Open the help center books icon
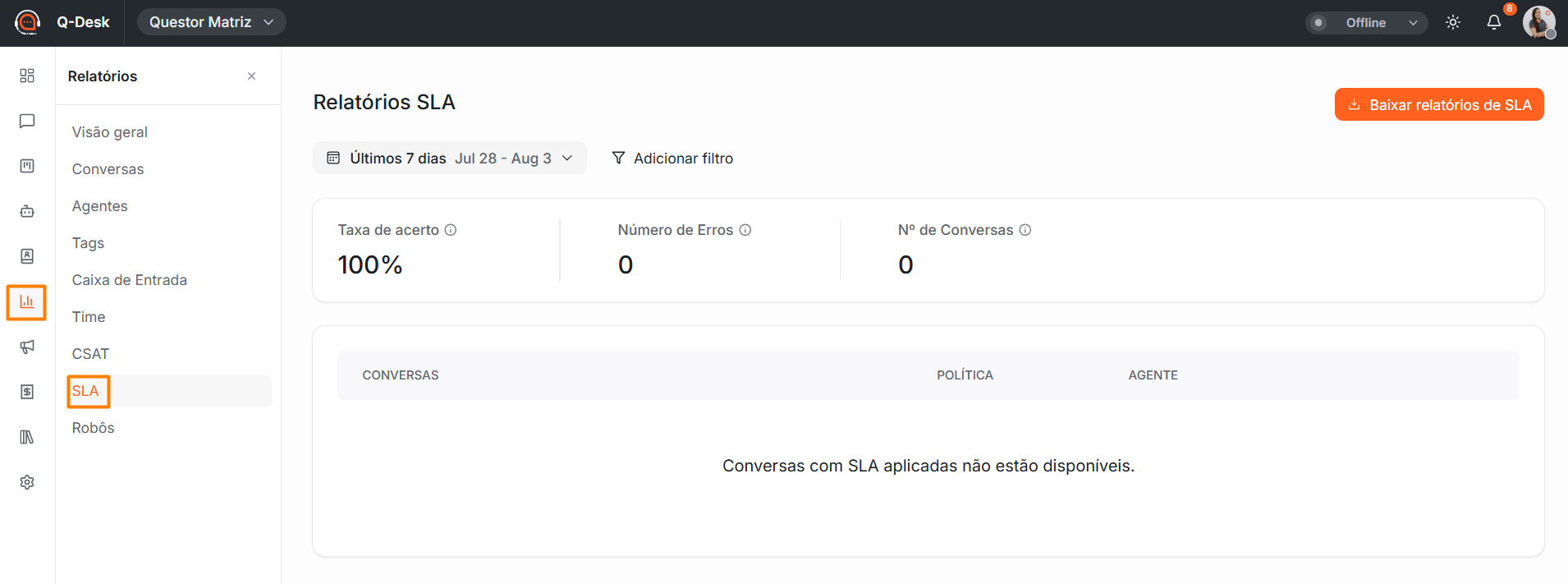 tap(27, 437)
